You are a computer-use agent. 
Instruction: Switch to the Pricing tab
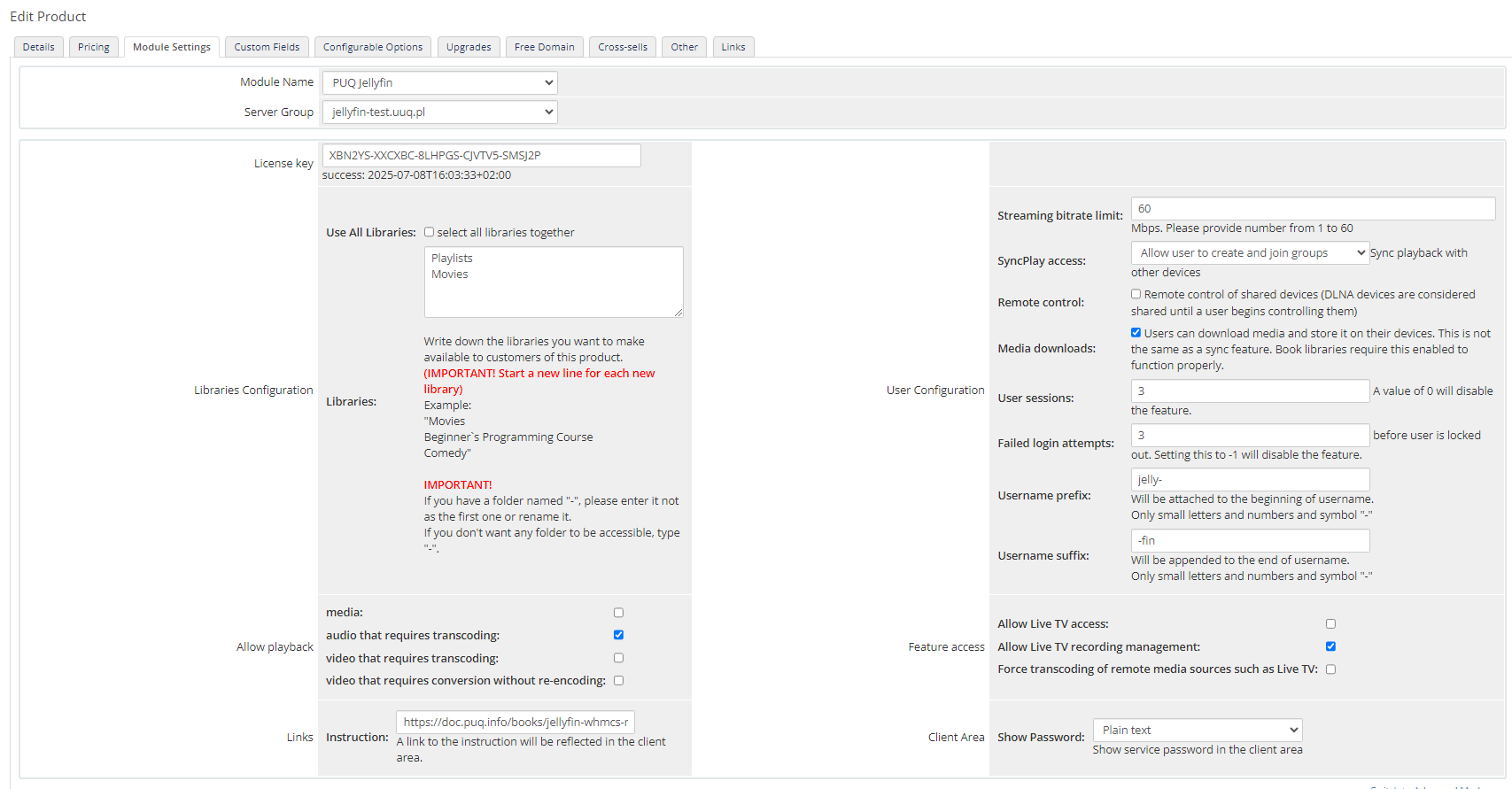pos(94,47)
